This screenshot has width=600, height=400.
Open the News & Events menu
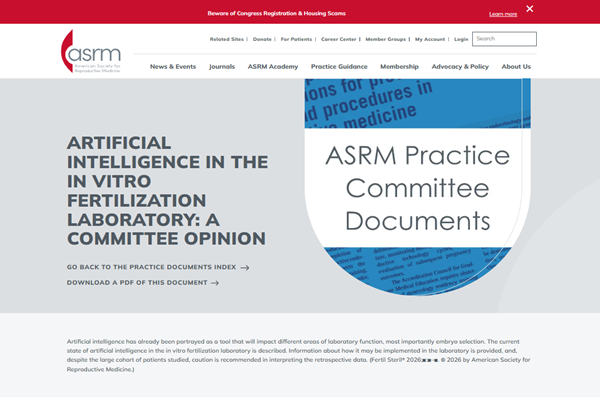click(x=173, y=67)
